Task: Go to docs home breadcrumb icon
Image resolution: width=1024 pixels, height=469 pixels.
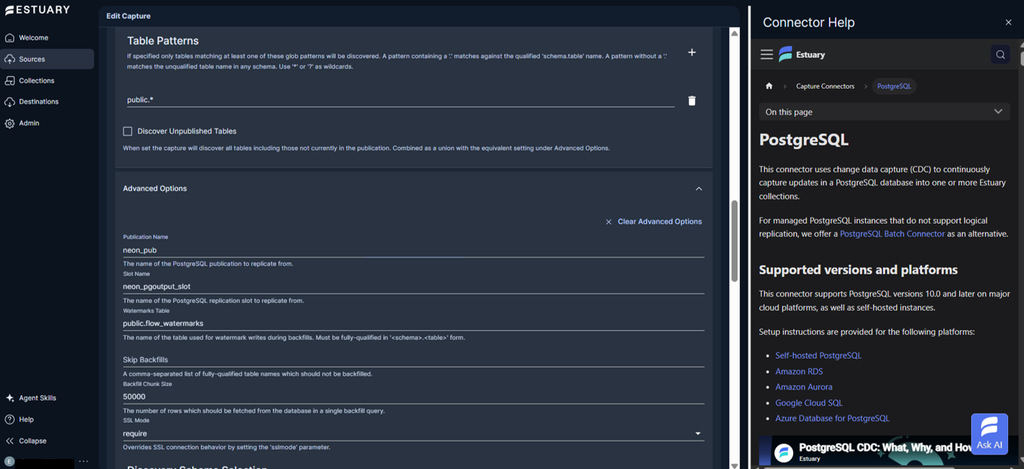Action: pyautogui.click(x=769, y=86)
